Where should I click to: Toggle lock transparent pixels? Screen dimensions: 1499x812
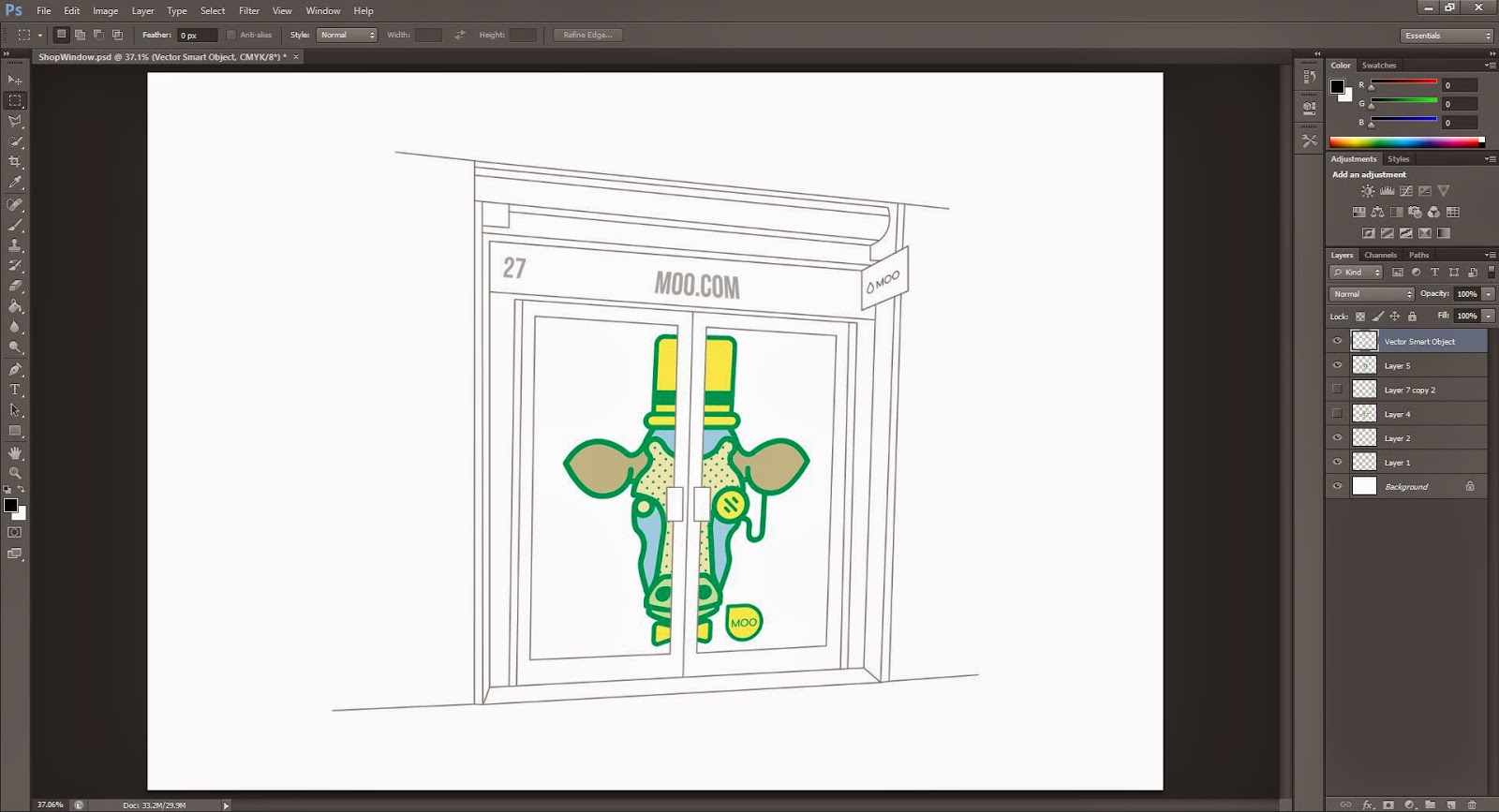[1360, 317]
